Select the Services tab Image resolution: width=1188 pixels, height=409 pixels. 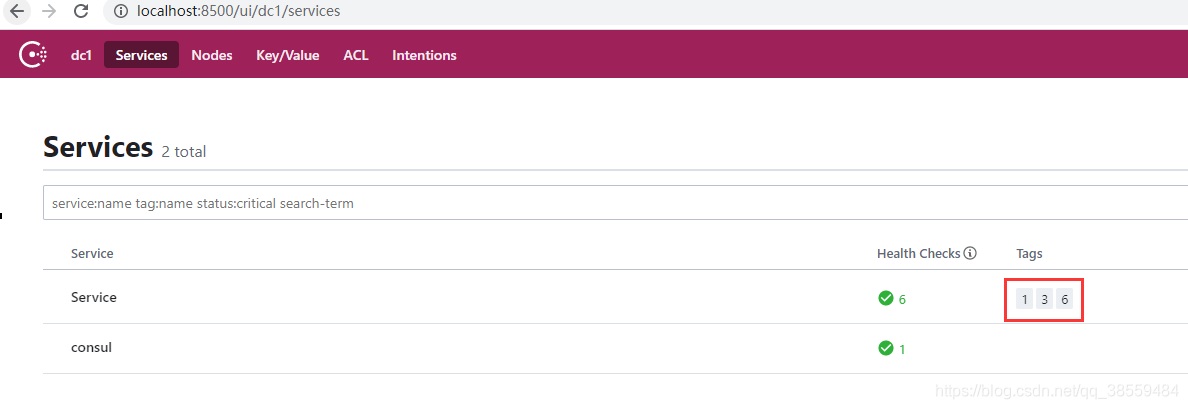pyautogui.click(x=142, y=55)
